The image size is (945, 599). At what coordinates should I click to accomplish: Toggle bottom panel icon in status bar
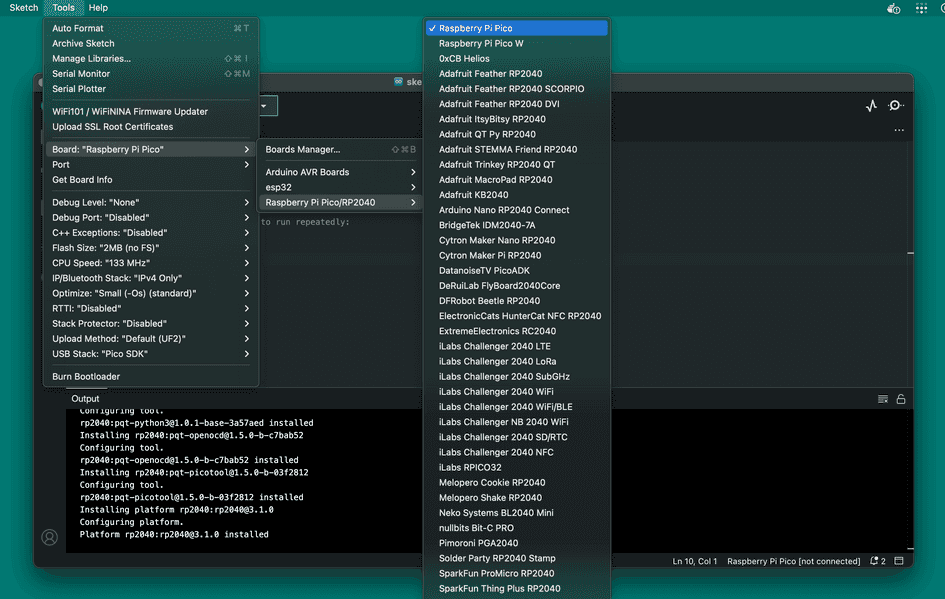(899, 561)
